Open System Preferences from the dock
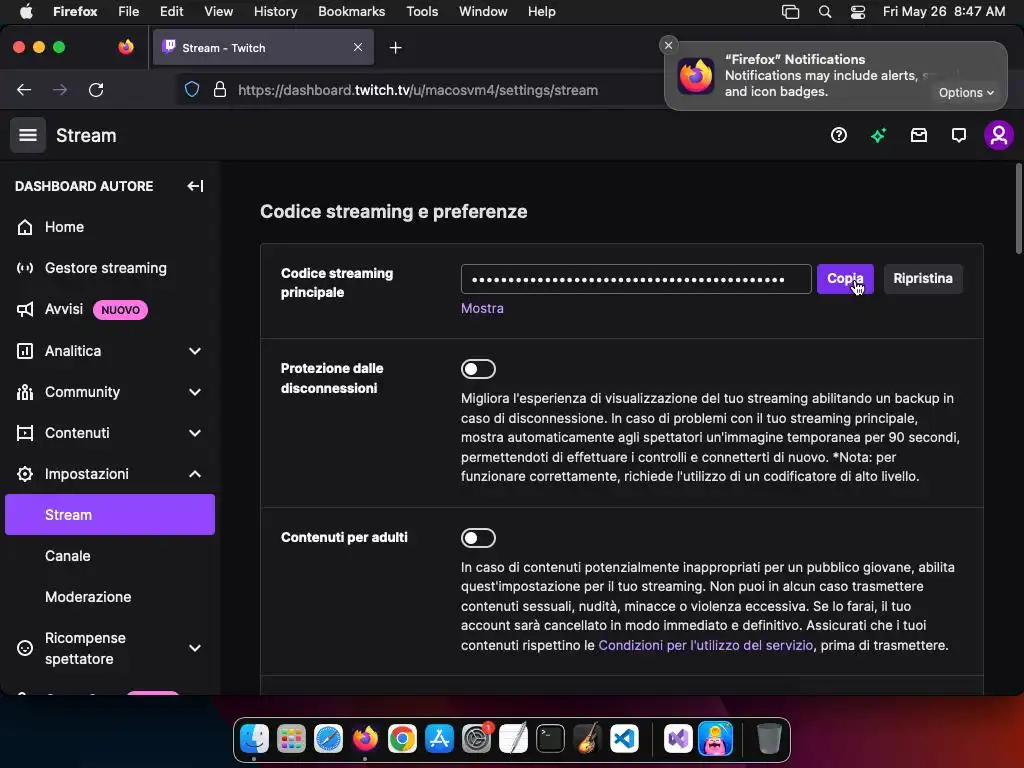1024x768 pixels. pyautogui.click(x=477, y=739)
